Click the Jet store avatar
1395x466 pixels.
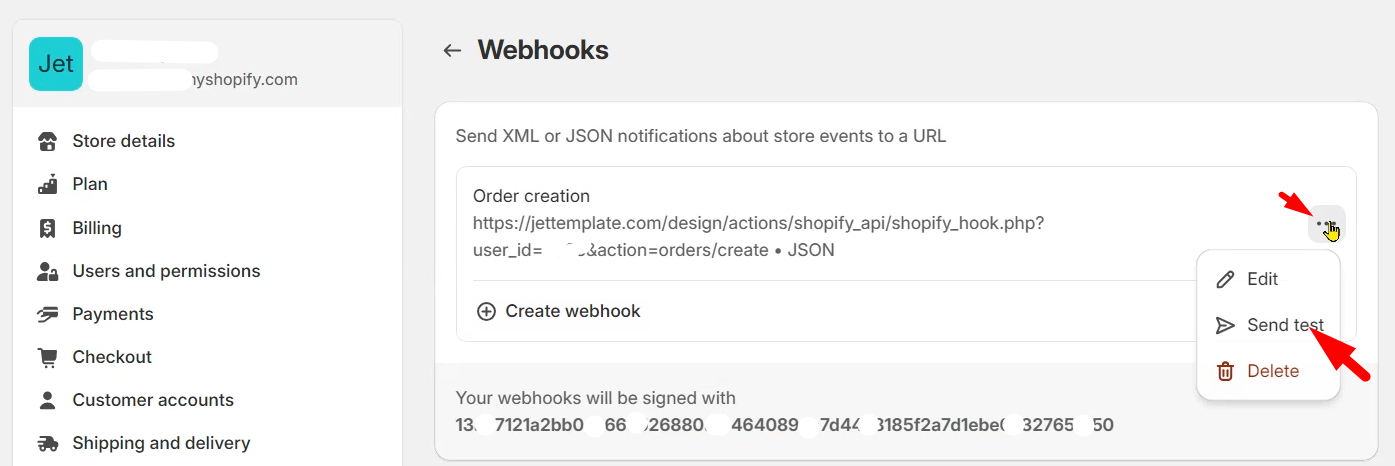click(56, 64)
